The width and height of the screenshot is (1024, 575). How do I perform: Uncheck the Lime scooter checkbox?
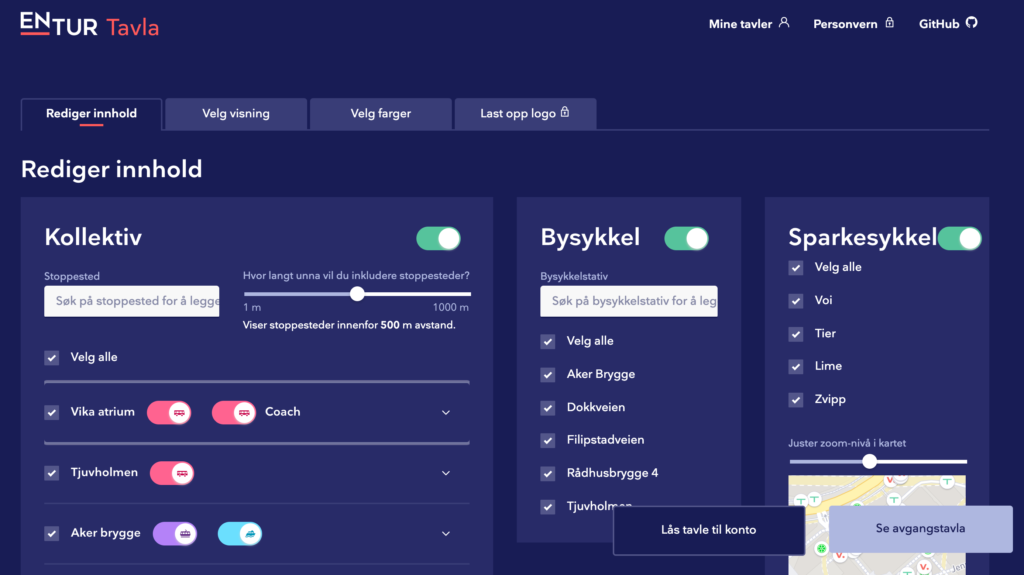coord(795,367)
